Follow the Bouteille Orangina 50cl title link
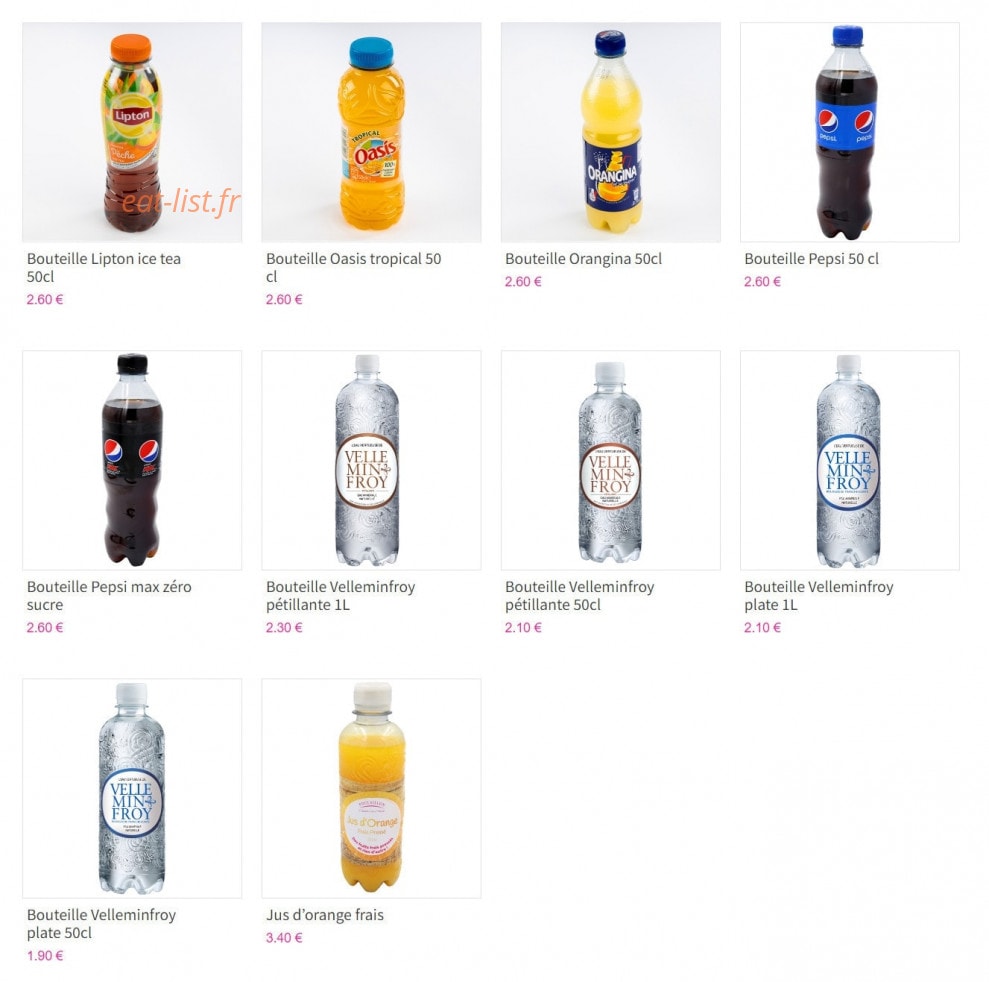This screenshot has width=989, height=982. tap(583, 259)
